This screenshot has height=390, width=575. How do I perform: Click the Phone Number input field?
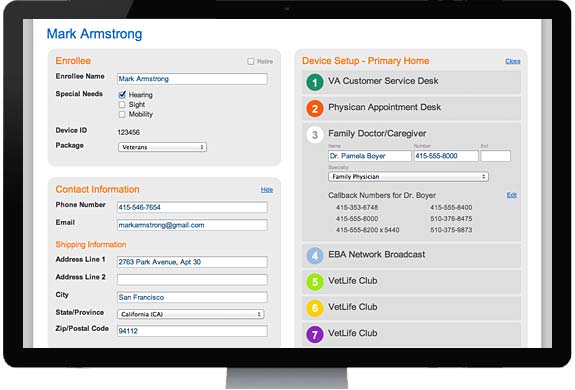[192, 207]
